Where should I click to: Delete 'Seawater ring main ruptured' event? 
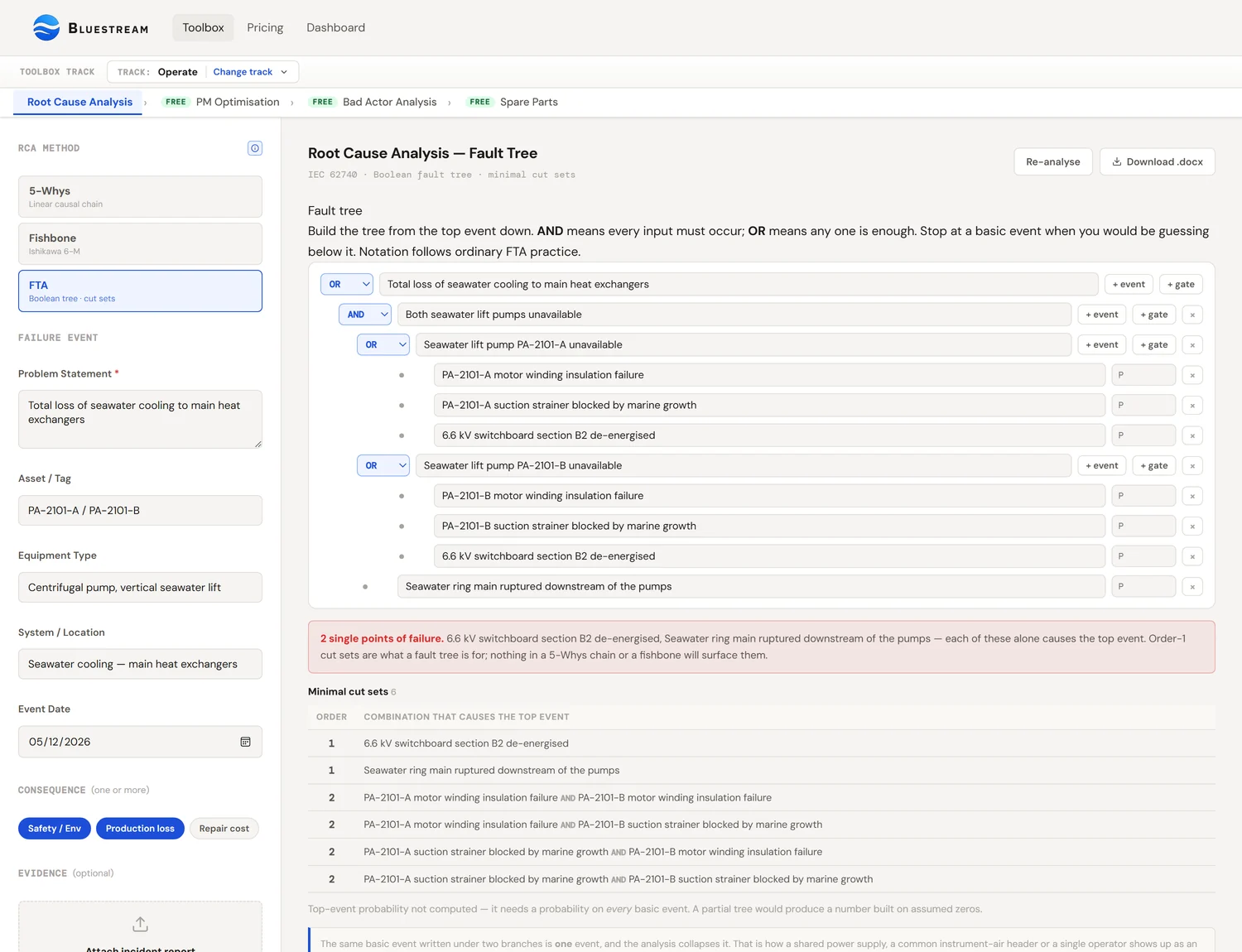pyautogui.click(x=1192, y=587)
